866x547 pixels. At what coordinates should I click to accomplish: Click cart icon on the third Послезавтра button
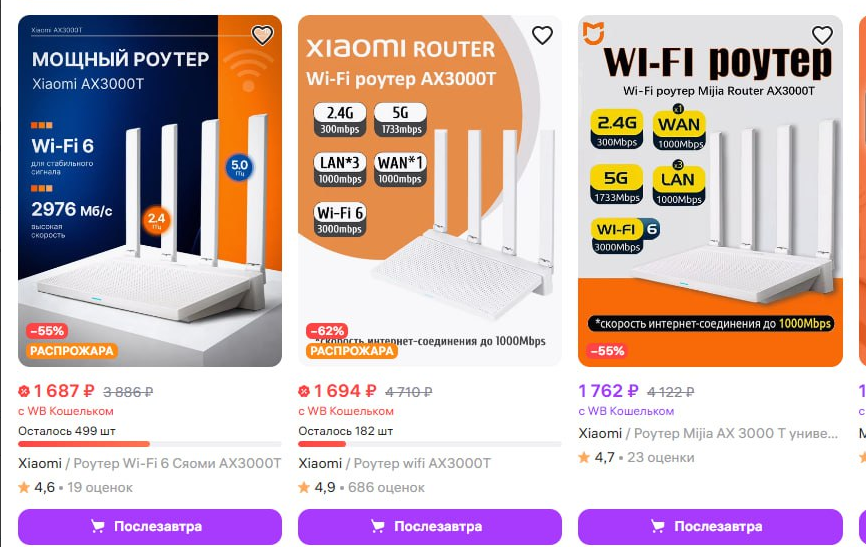(x=658, y=527)
